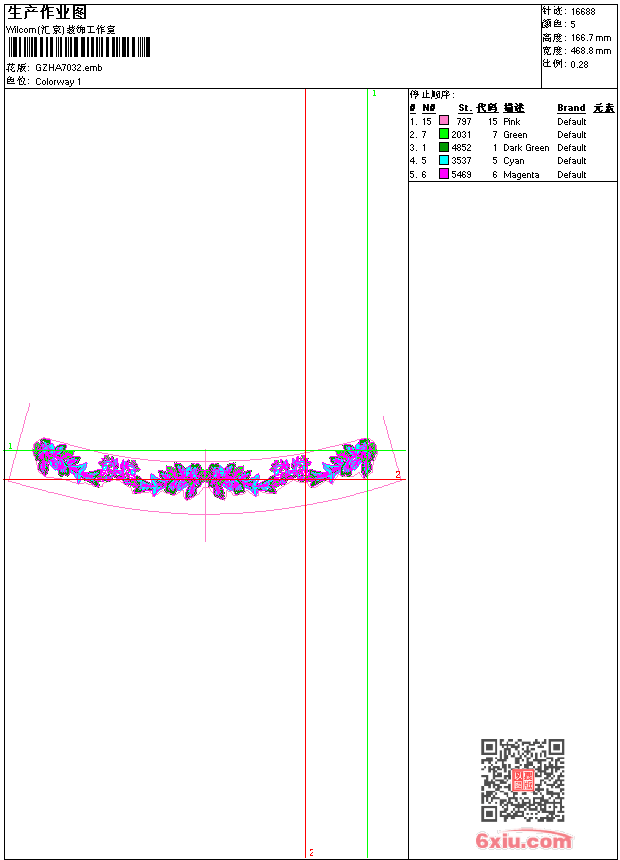Click the QR code image
The height and width of the screenshot is (860, 620).
pos(522,780)
